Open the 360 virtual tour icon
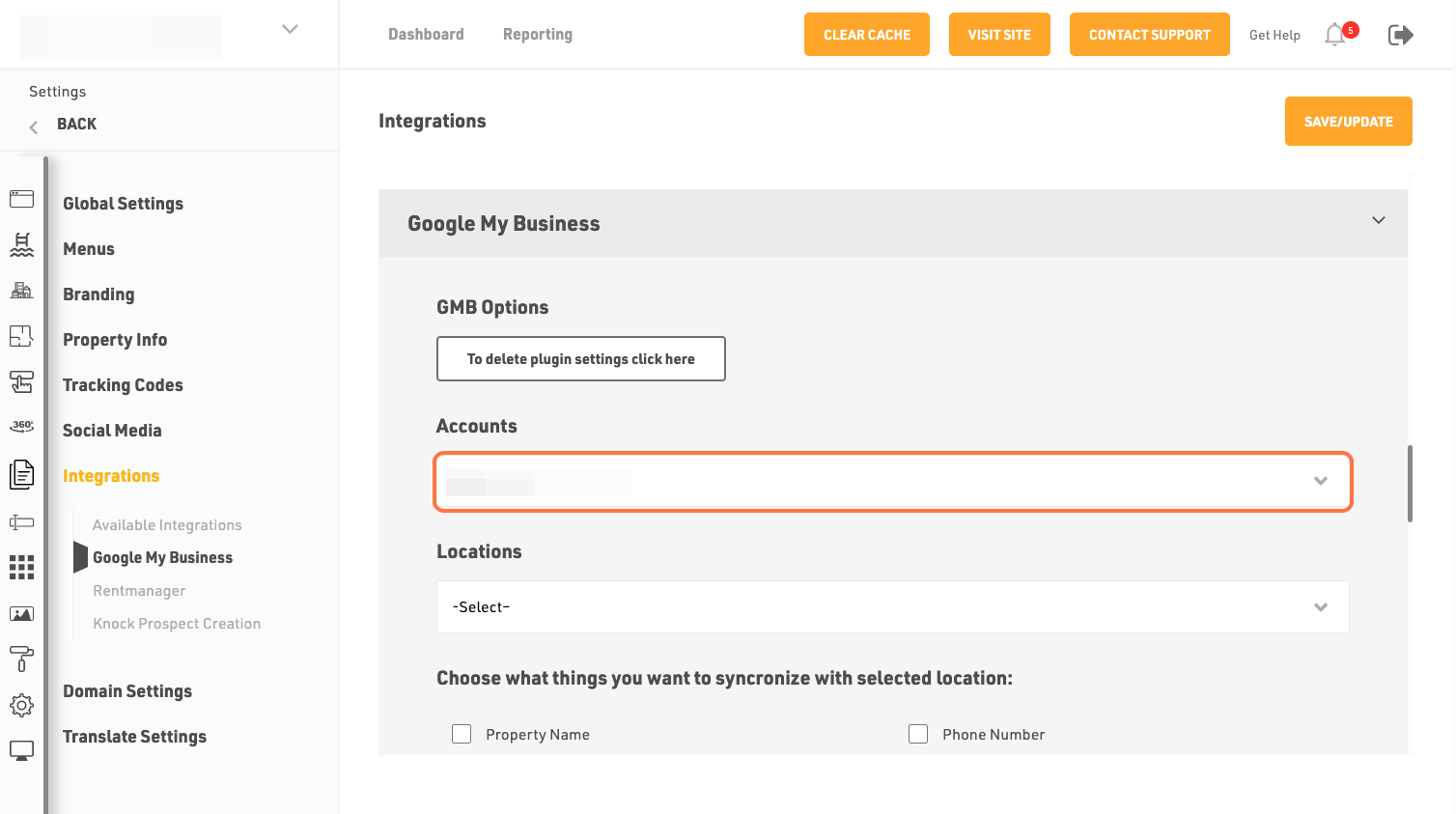Viewport: 1456px width, 814px height. (21, 426)
